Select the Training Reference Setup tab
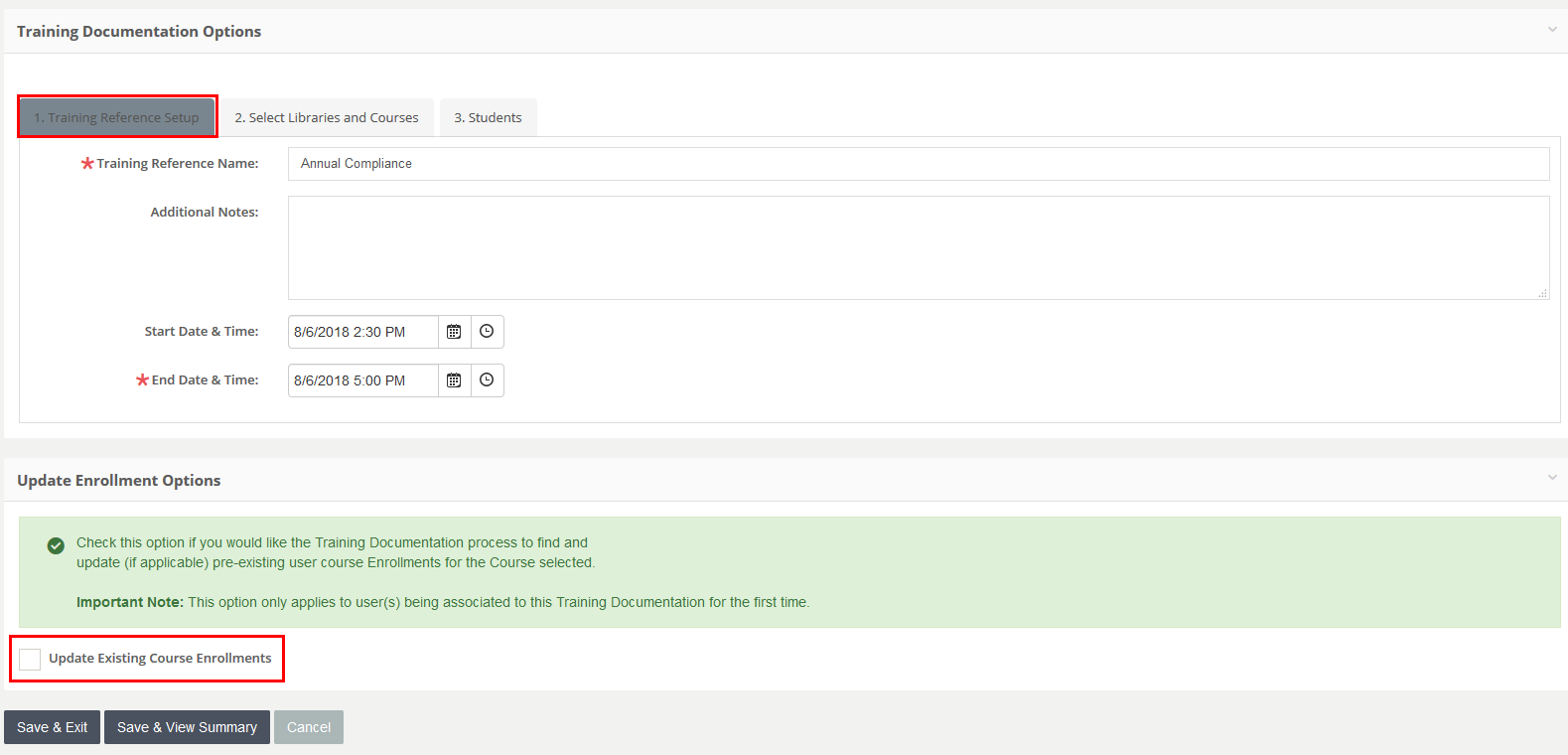 click(x=117, y=117)
